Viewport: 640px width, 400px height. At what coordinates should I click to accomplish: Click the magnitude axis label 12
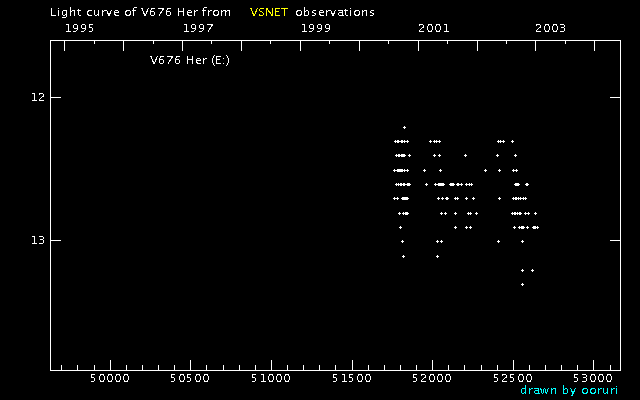click(x=38, y=98)
